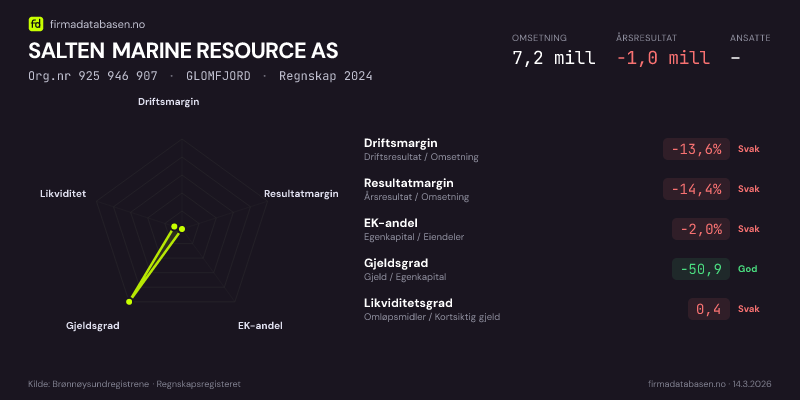Click the Resultatmargin radar axis label
This screenshot has width=800, height=400.
pos(301,194)
